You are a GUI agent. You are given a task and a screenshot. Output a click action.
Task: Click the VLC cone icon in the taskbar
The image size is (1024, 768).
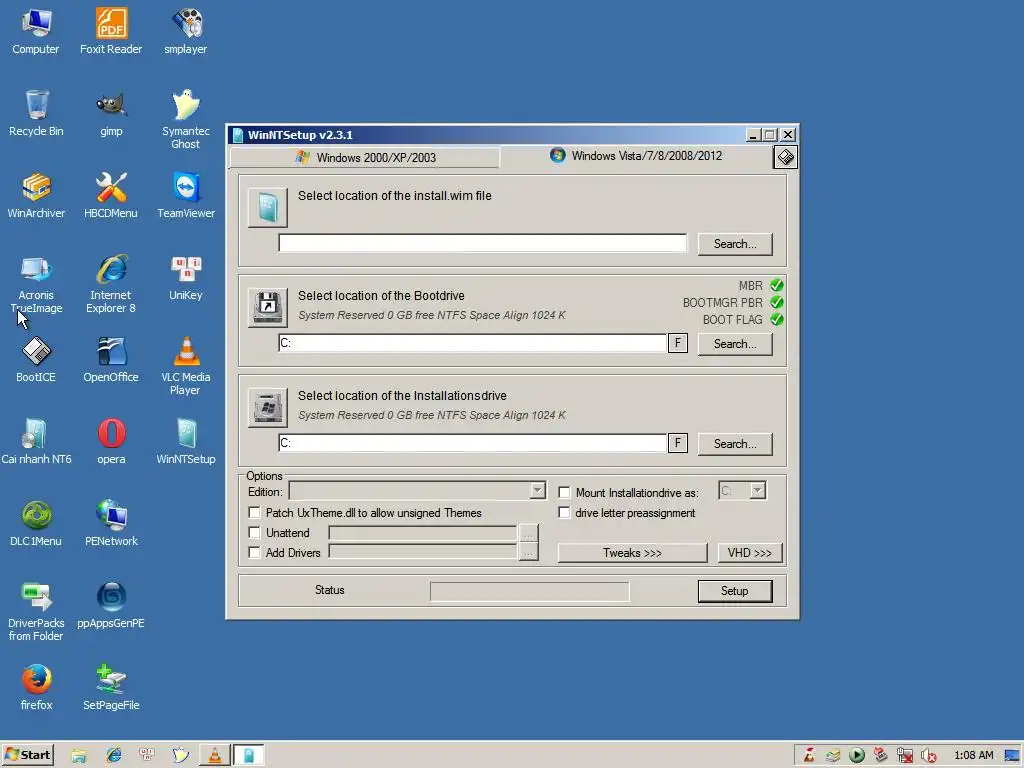click(x=214, y=756)
